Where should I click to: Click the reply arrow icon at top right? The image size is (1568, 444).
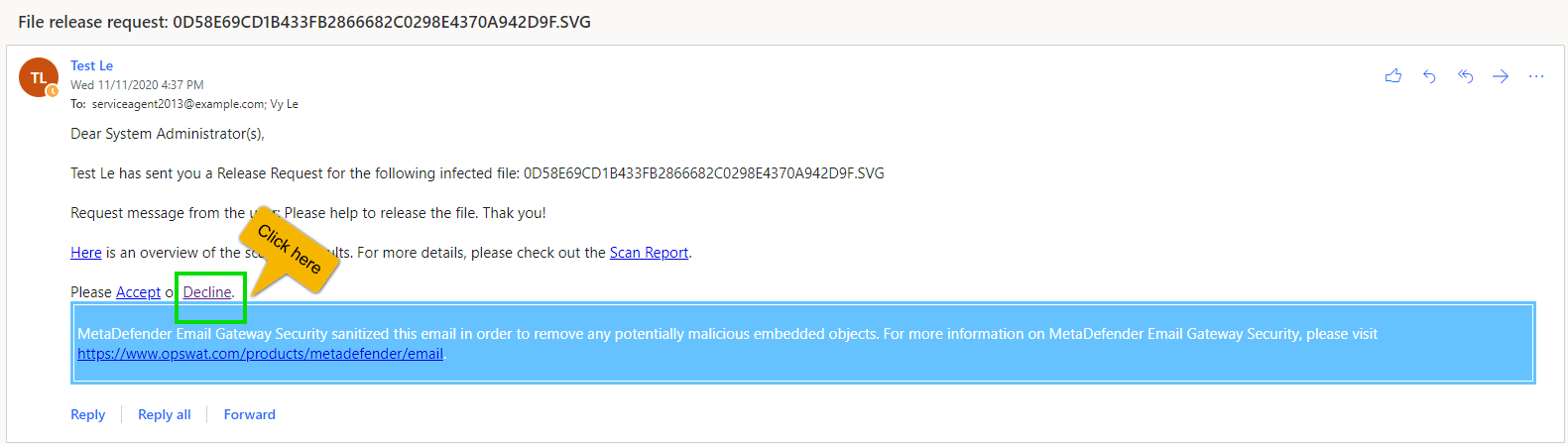(x=1429, y=76)
